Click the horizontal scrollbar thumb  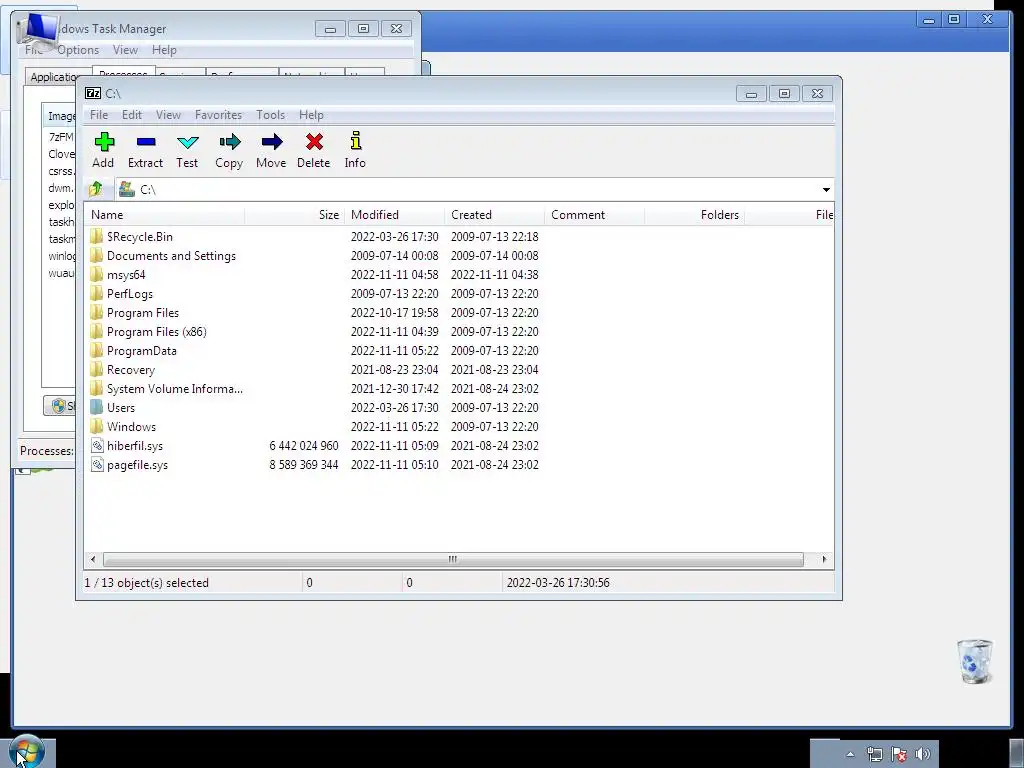pyautogui.click(x=453, y=560)
